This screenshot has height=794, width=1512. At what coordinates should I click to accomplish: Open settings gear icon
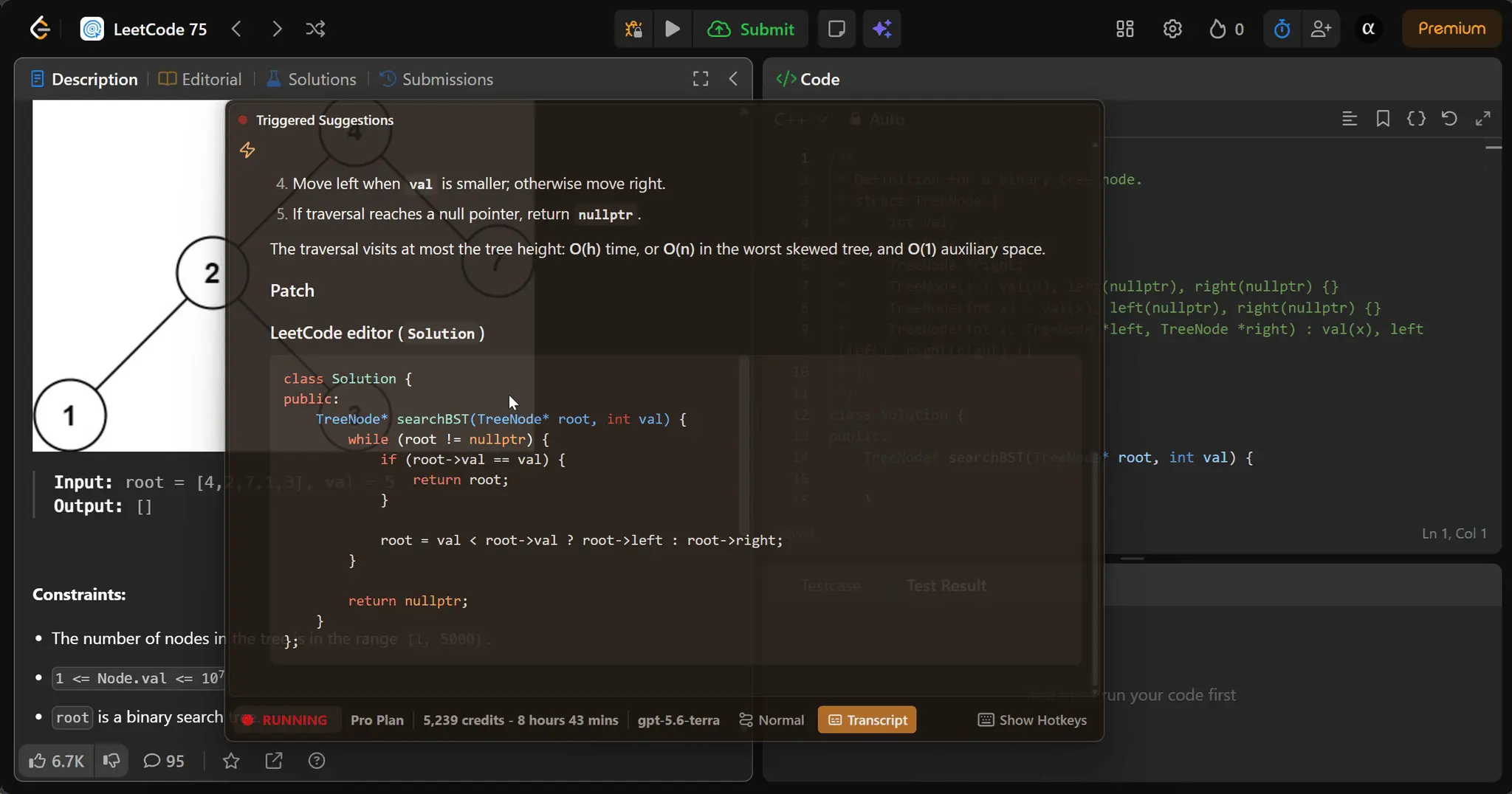tap(1172, 29)
